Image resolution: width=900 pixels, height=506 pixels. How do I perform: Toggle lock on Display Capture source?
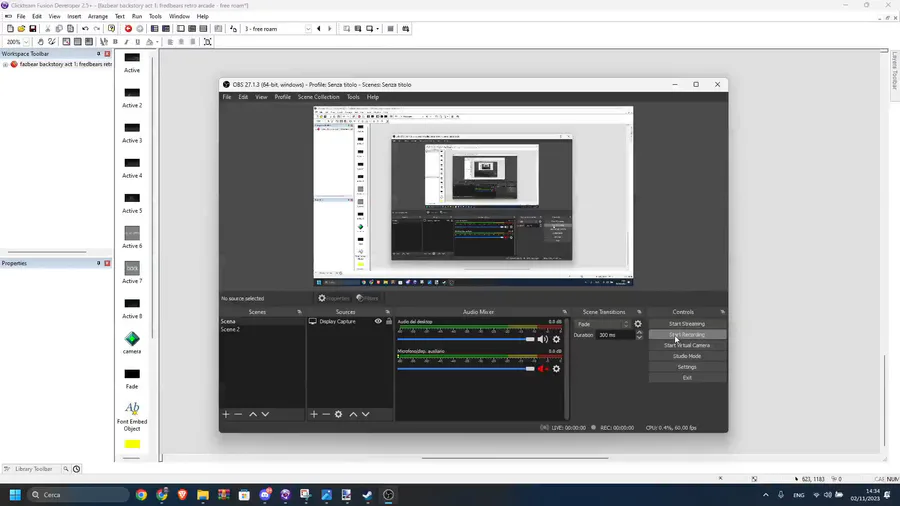[389, 321]
